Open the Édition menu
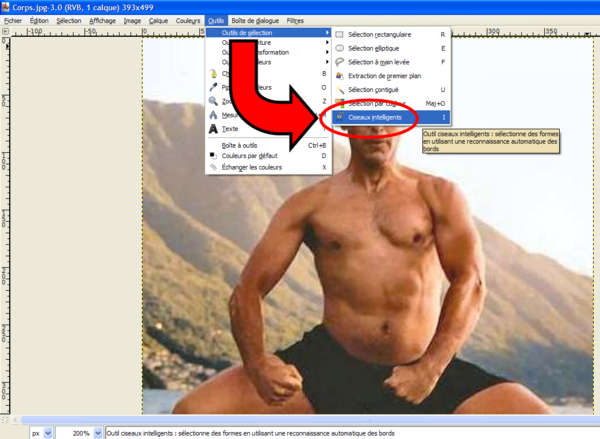Image resolution: width=600 pixels, height=439 pixels. (x=39, y=21)
